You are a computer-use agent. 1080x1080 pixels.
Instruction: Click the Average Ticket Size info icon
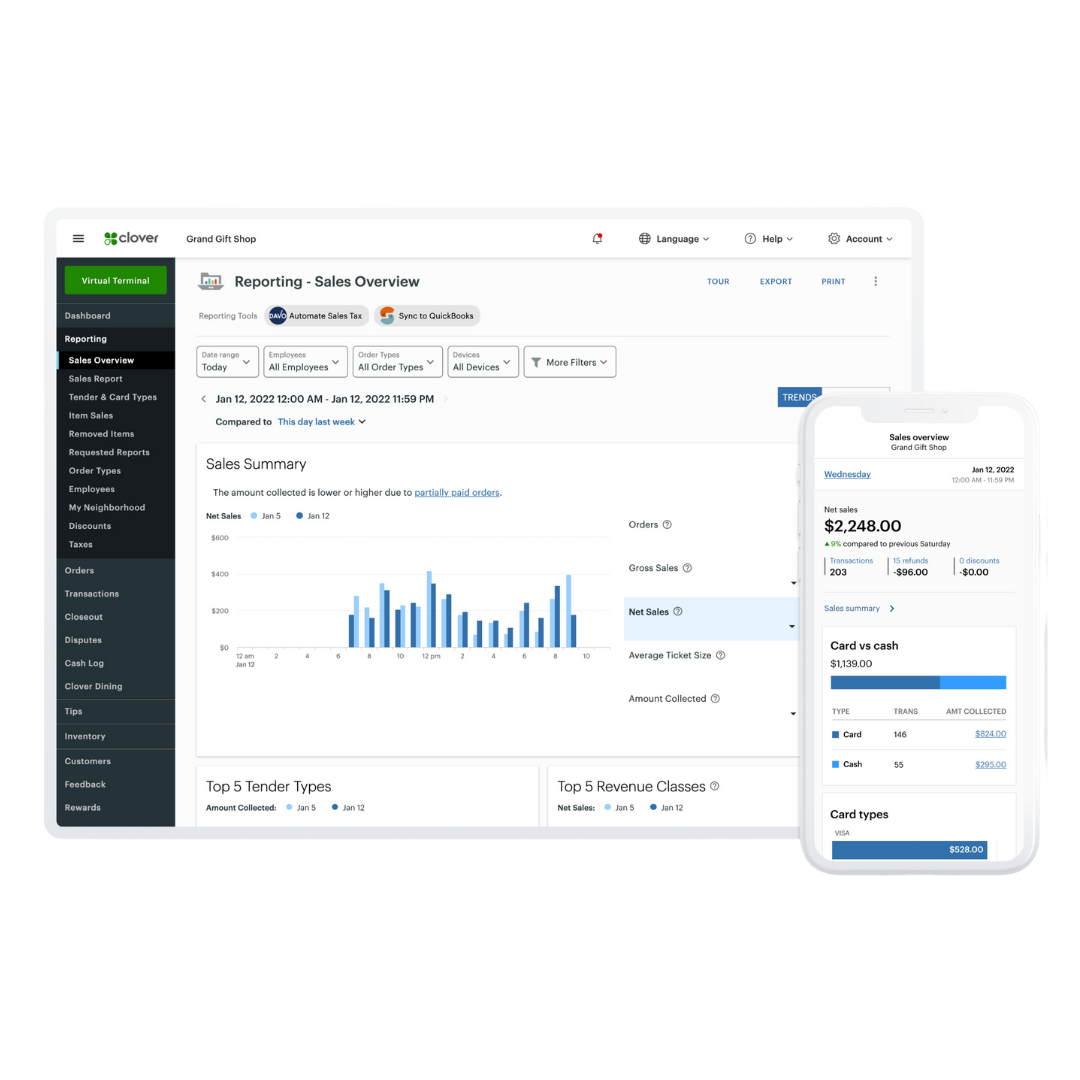tap(720, 655)
